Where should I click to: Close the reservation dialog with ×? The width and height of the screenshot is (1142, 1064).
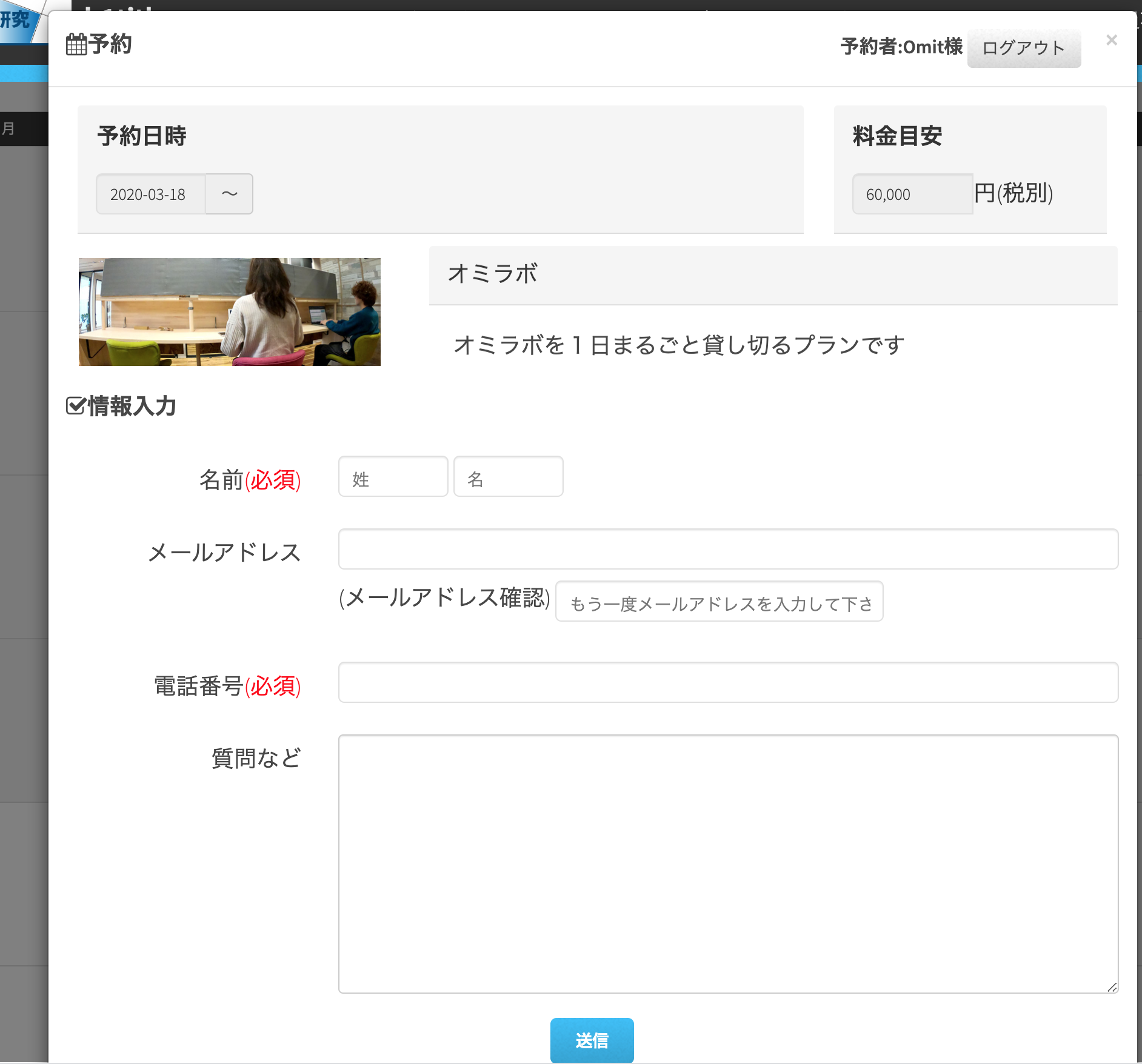(x=1111, y=41)
